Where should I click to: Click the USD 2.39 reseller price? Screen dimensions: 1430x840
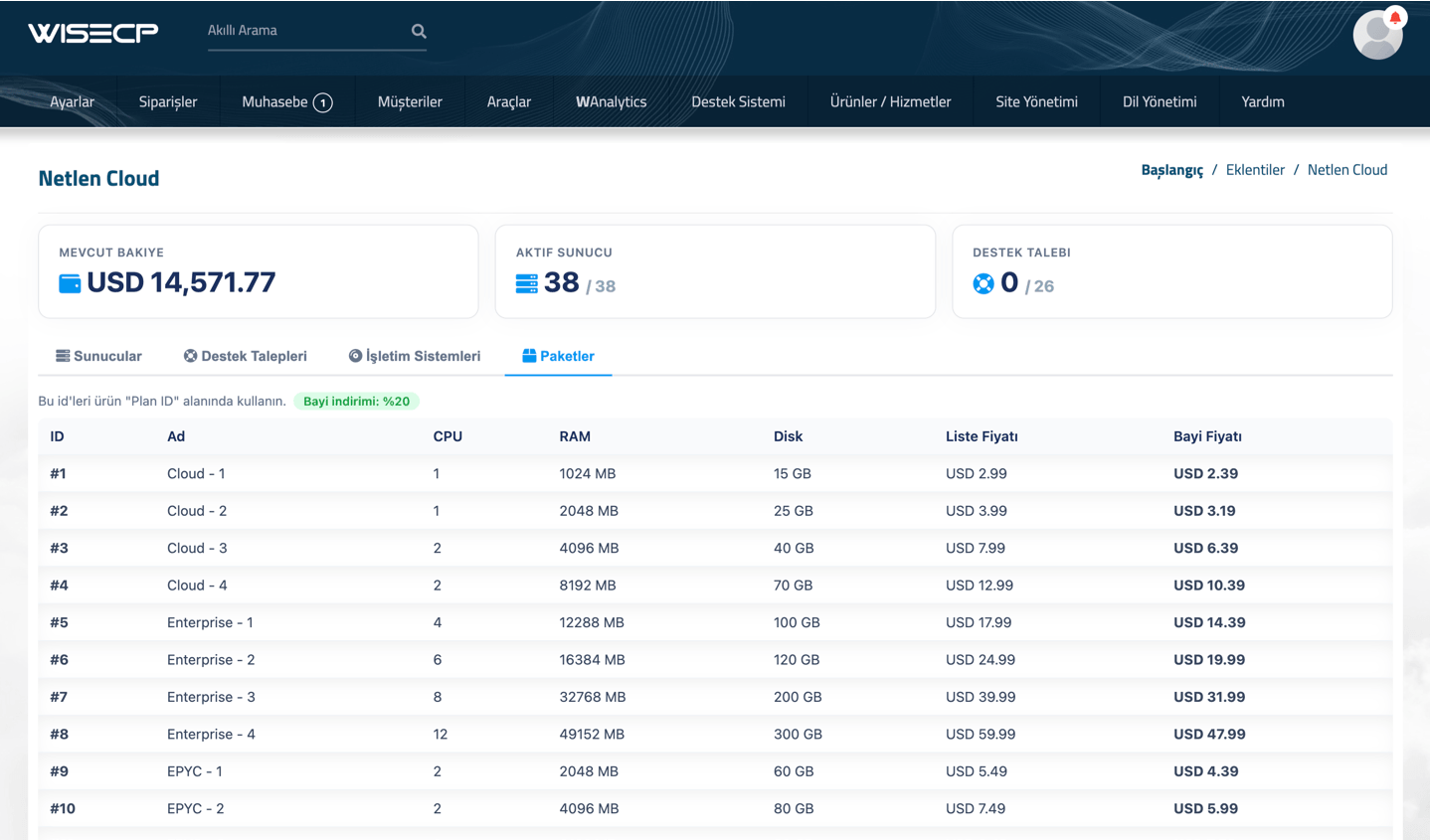tap(1205, 474)
